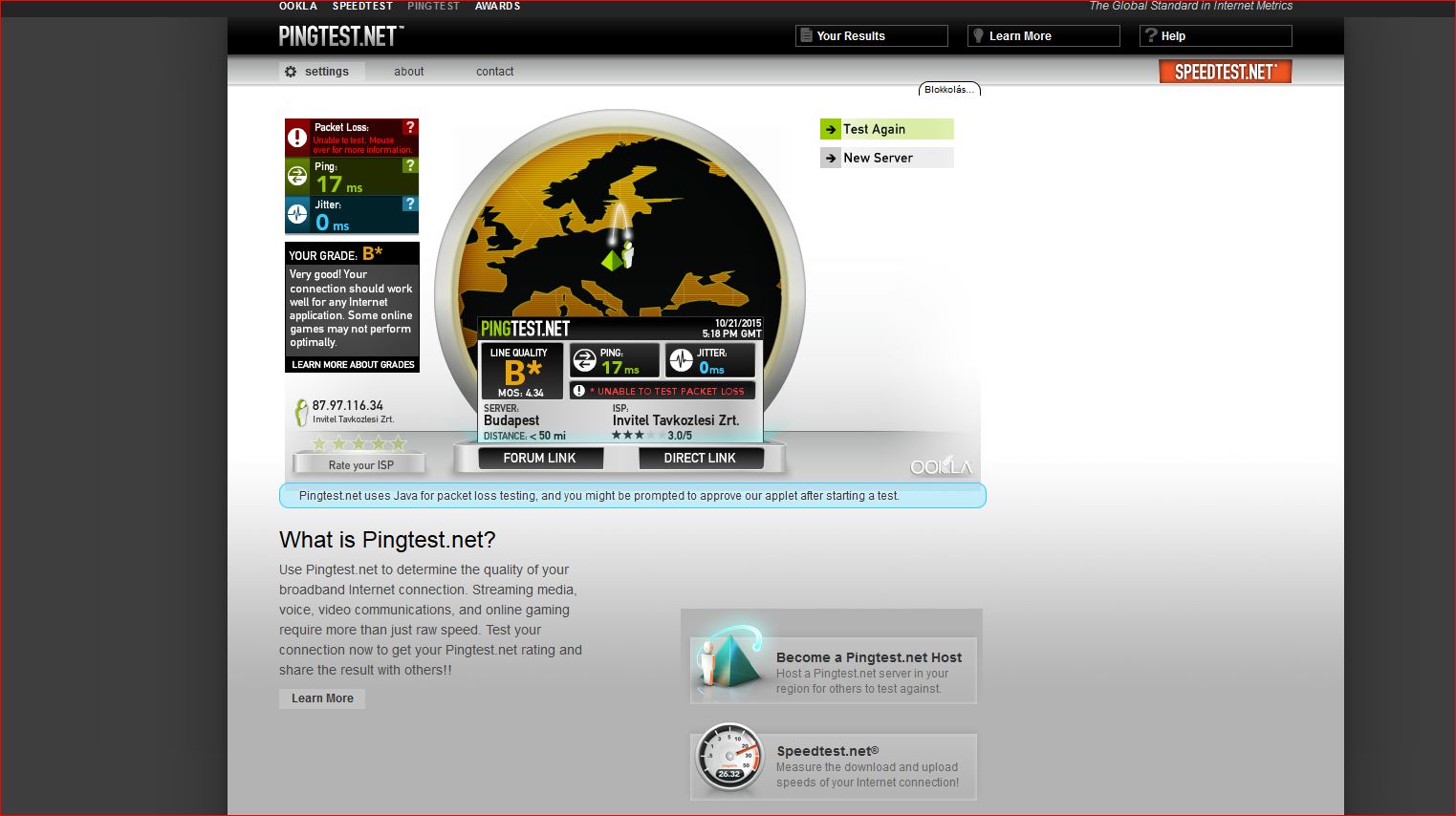The width and height of the screenshot is (1456, 816).
Task: Choose New Server
Action: coord(887,158)
